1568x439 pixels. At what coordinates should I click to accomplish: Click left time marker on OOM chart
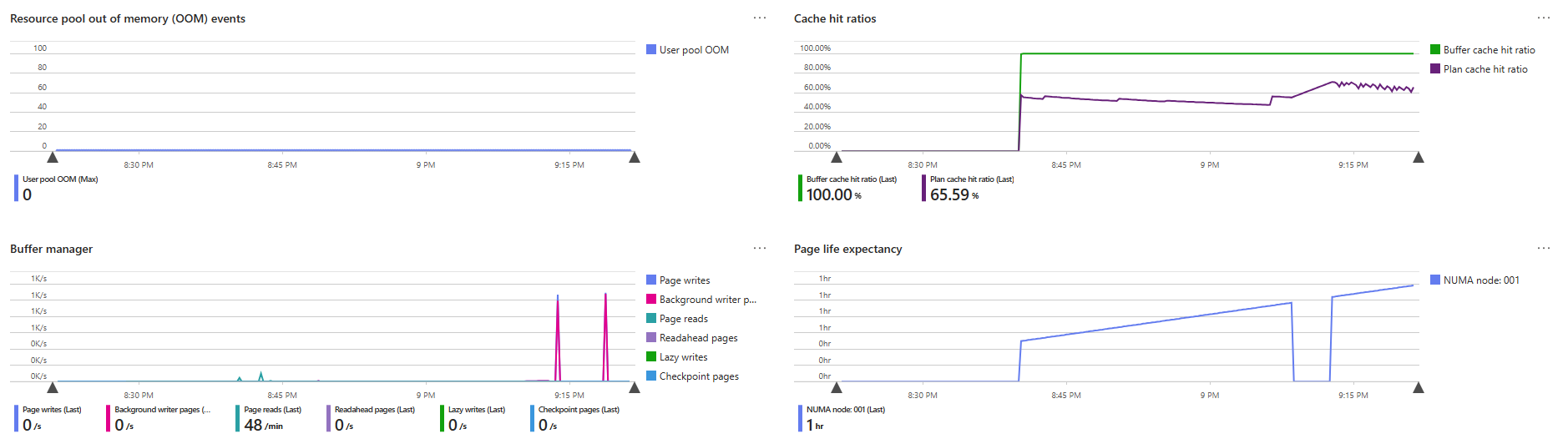click(53, 157)
